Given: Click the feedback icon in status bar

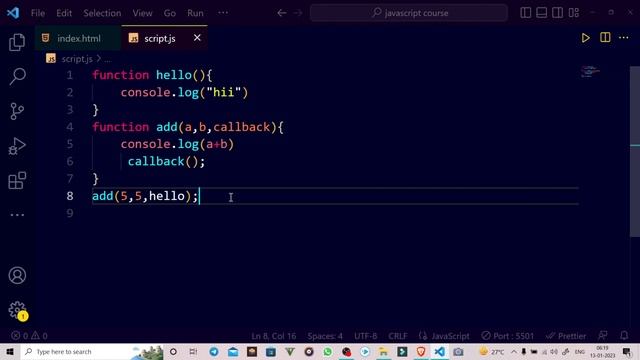Looking at the screenshot, I should (x=602, y=336).
